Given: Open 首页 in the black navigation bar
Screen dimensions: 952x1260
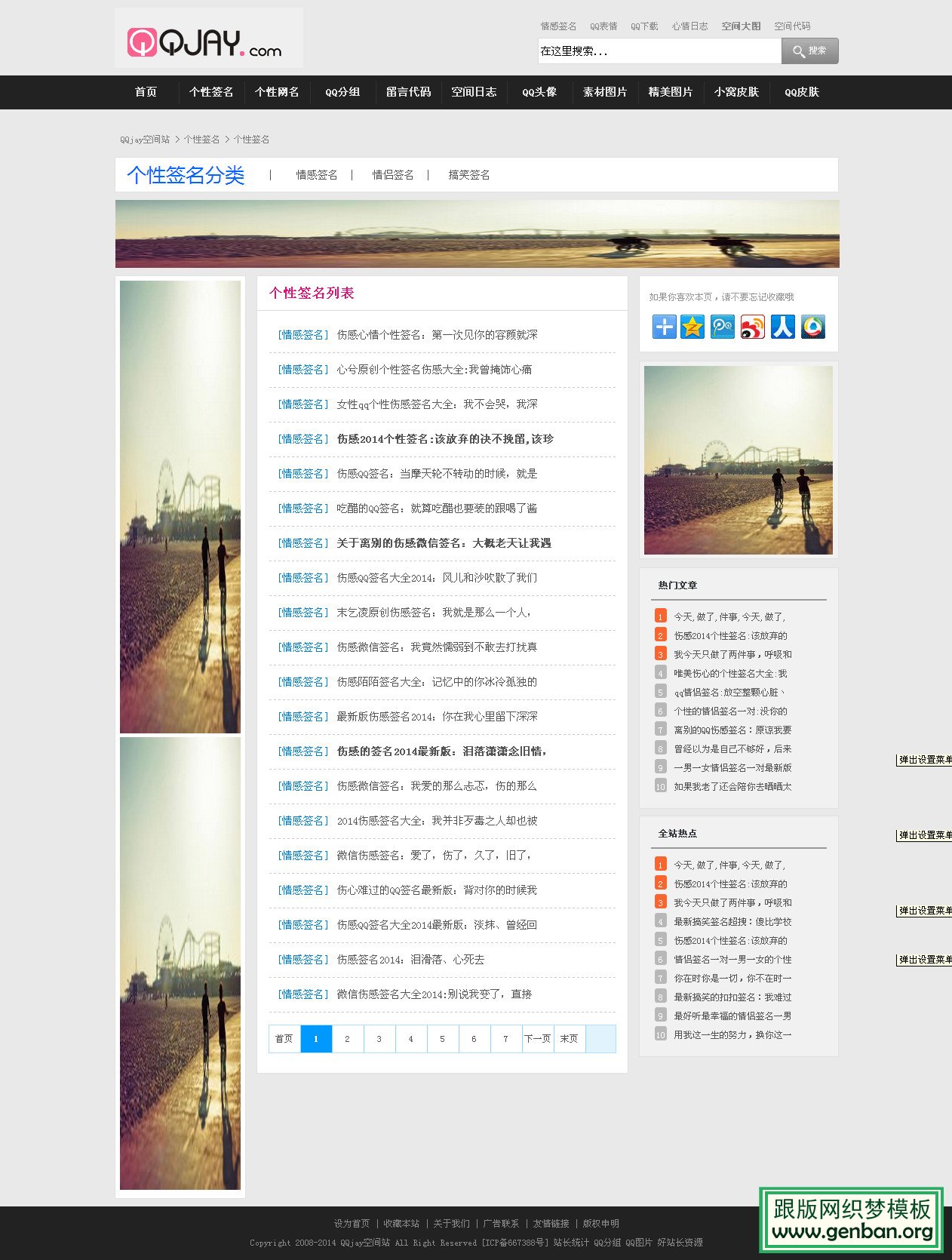Looking at the screenshot, I should pyautogui.click(x=146, y=92).
